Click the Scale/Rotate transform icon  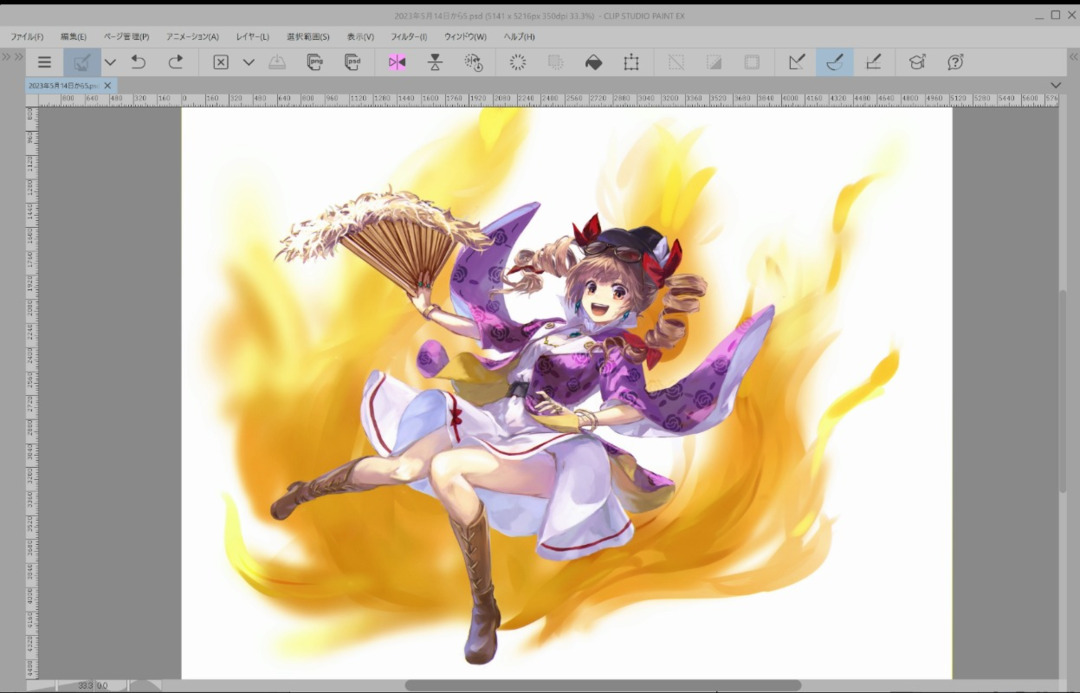point(631,62)
